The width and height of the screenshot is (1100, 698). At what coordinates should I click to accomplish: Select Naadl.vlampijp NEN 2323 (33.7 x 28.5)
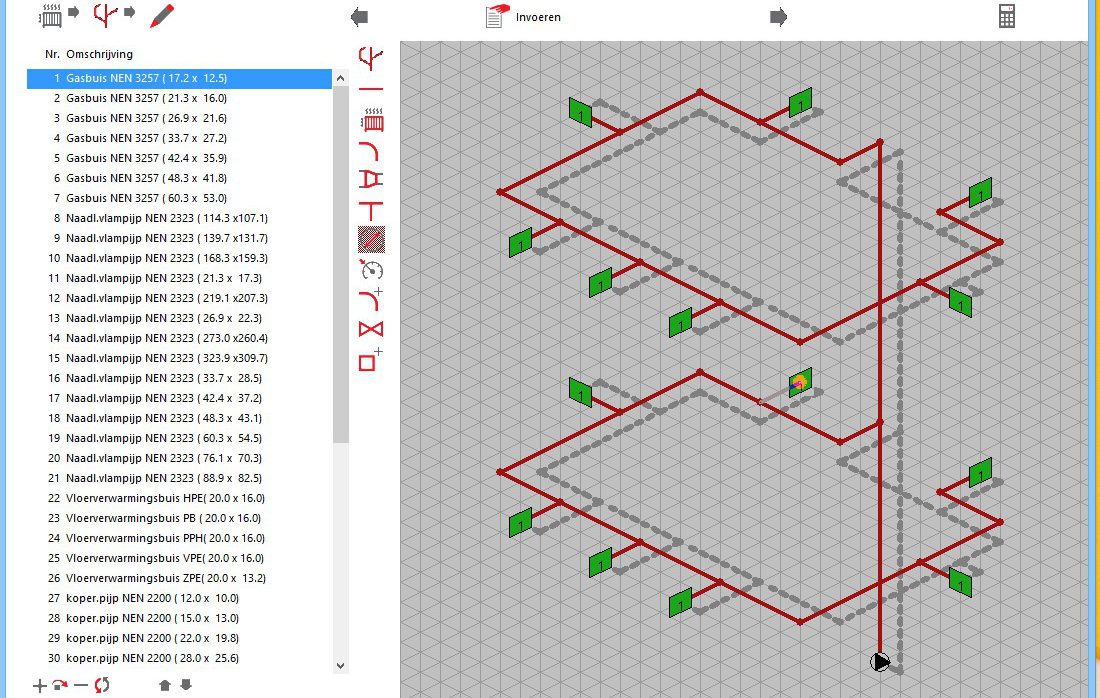[179, 378]
